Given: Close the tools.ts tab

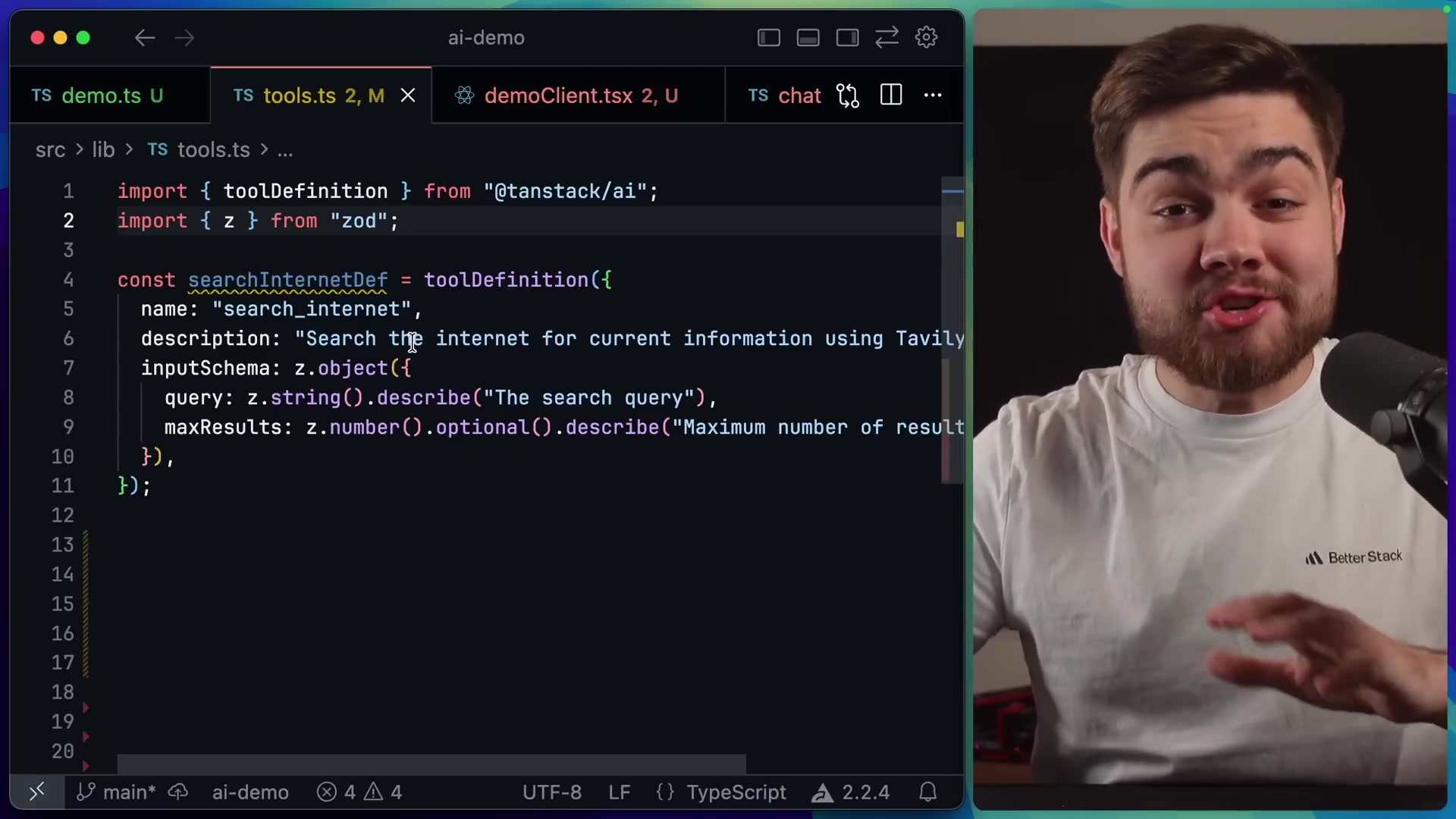Looking at the screenshot, I should pos(408,95).
